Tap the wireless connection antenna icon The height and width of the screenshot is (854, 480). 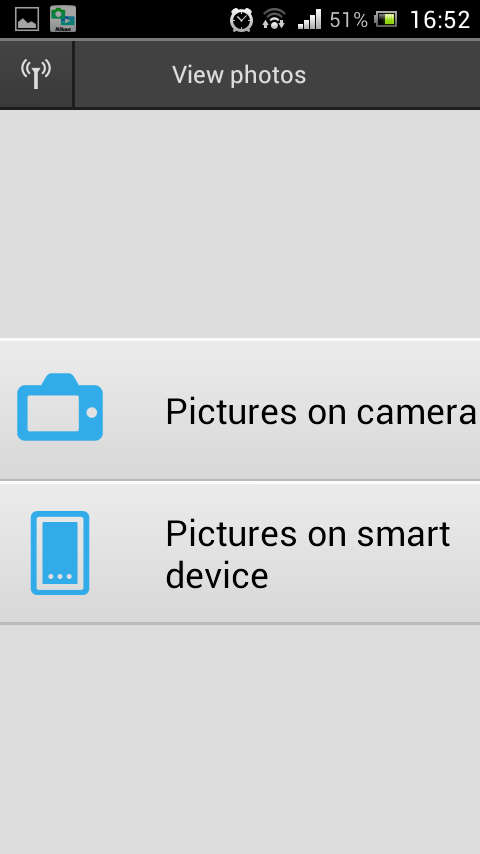pyautogui.click(x=36, y=74)
